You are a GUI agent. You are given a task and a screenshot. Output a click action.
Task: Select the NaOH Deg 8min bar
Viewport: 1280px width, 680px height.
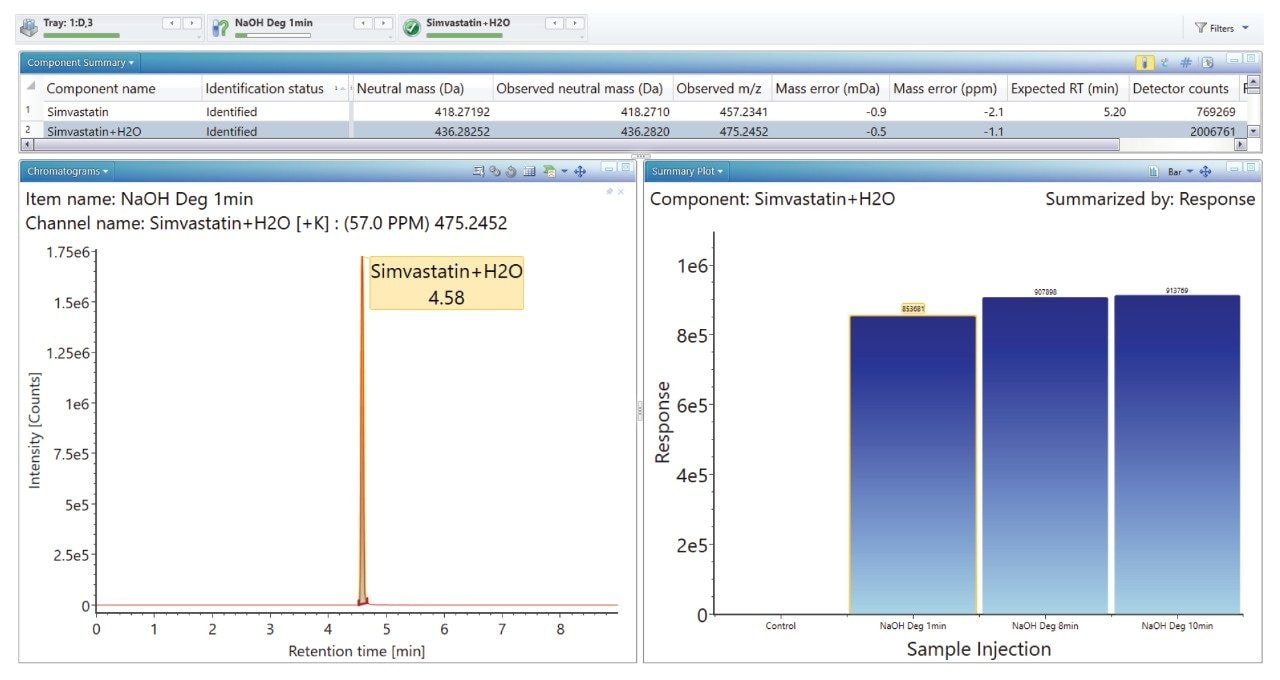[x=1044, y=456]
